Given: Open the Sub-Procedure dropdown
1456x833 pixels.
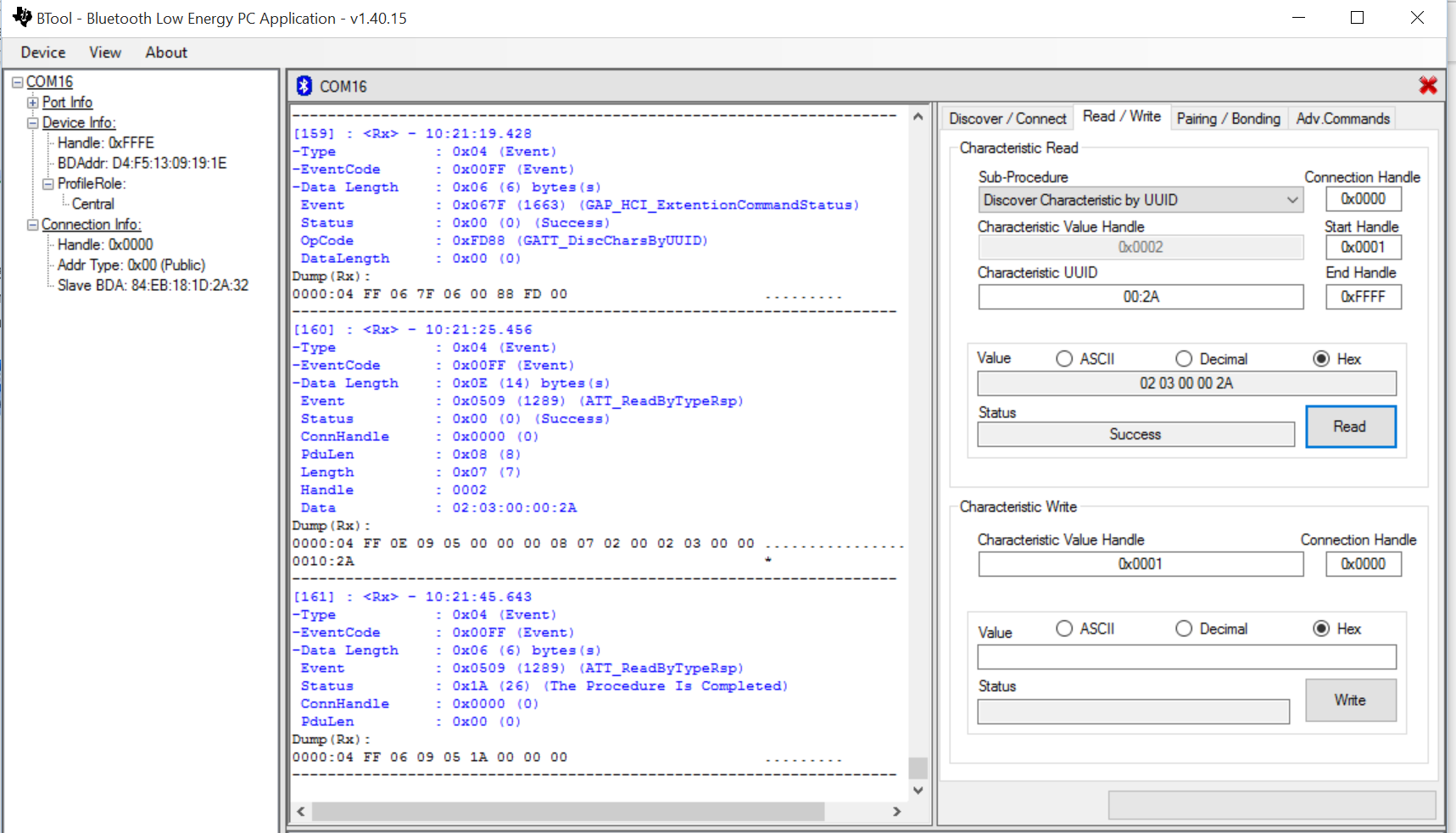Looking at the screenshot, I should (1141, 200).
